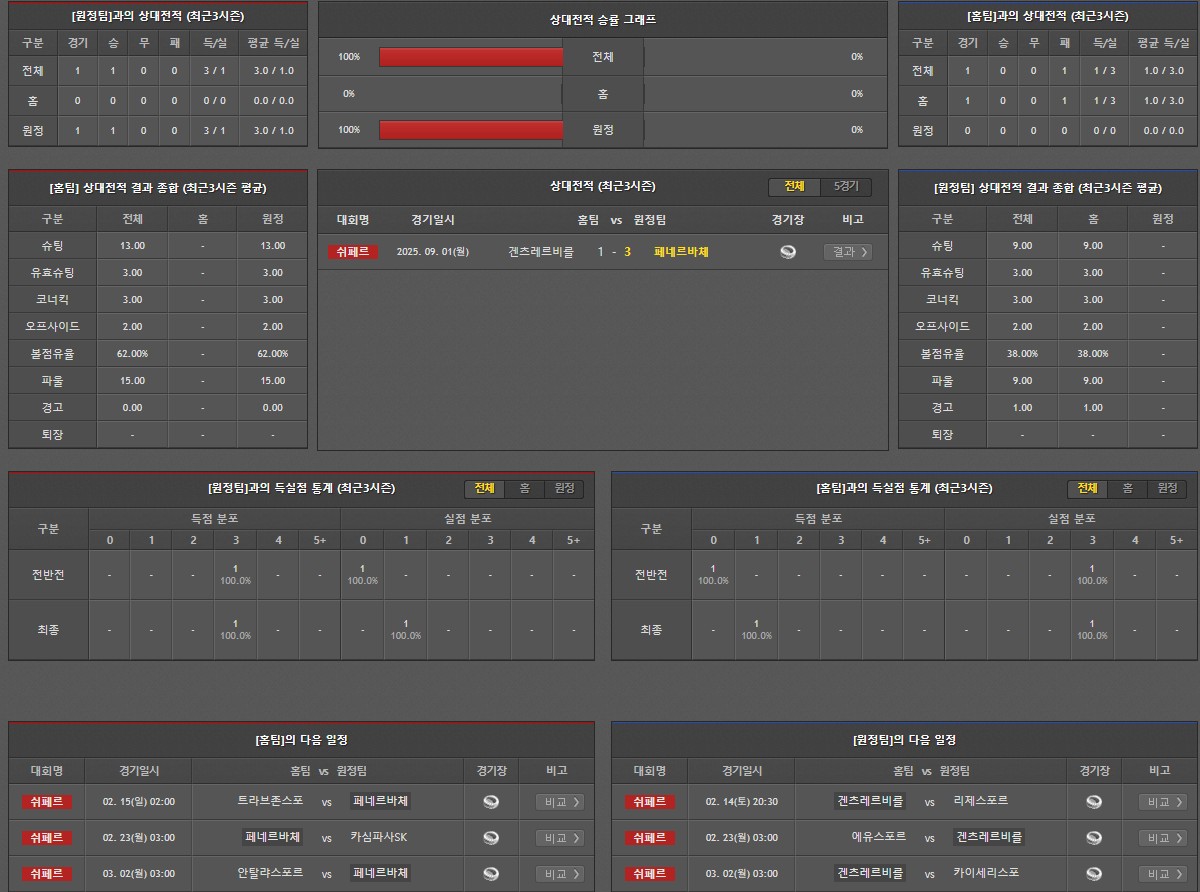Select 원정 in the [홈팀] goal stats panel
The image size is (1200, 892).
pos(1167,489)
